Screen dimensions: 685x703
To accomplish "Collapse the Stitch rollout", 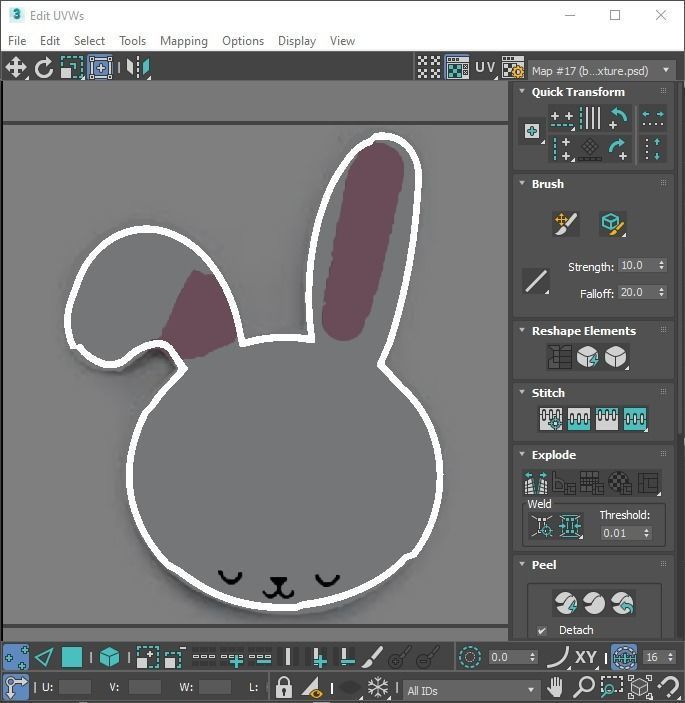I will (x=522, y=392).
